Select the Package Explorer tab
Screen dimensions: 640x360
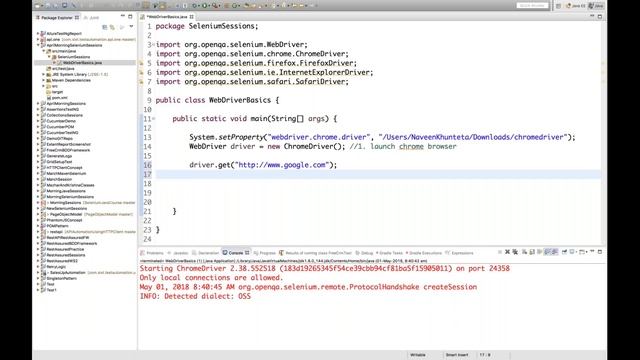(x=57, y=18)
